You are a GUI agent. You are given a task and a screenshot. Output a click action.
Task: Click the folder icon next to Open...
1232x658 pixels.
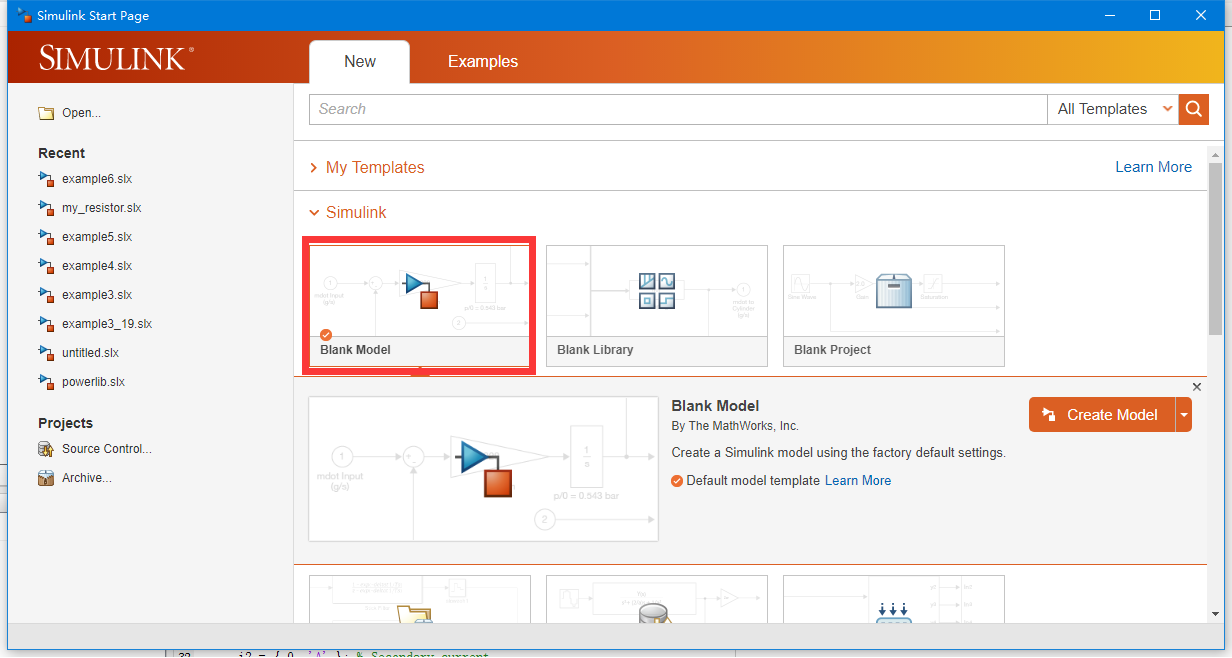[46, 113]
